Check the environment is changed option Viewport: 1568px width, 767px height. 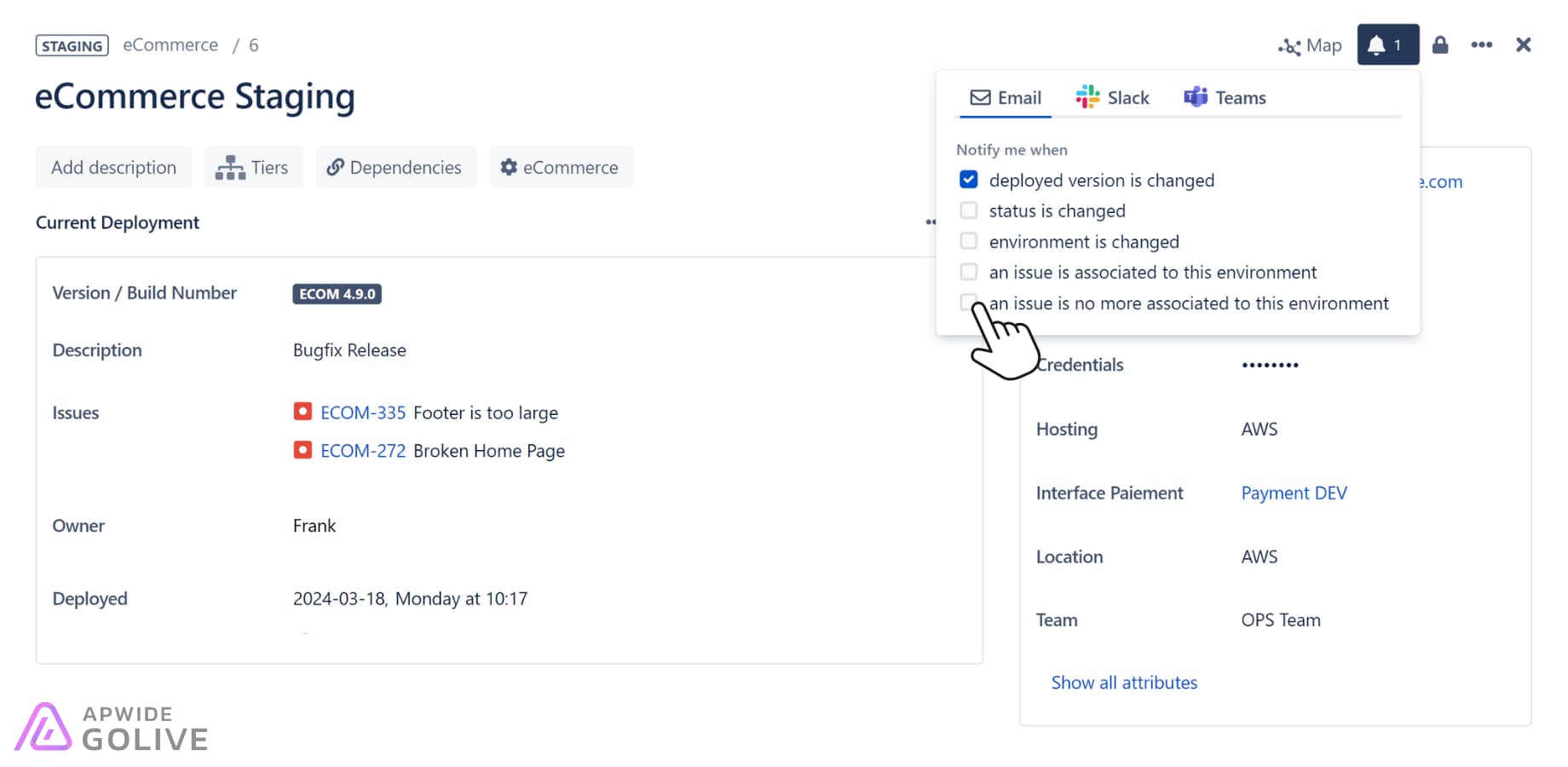pyautogui.click(x=968, y=240)
